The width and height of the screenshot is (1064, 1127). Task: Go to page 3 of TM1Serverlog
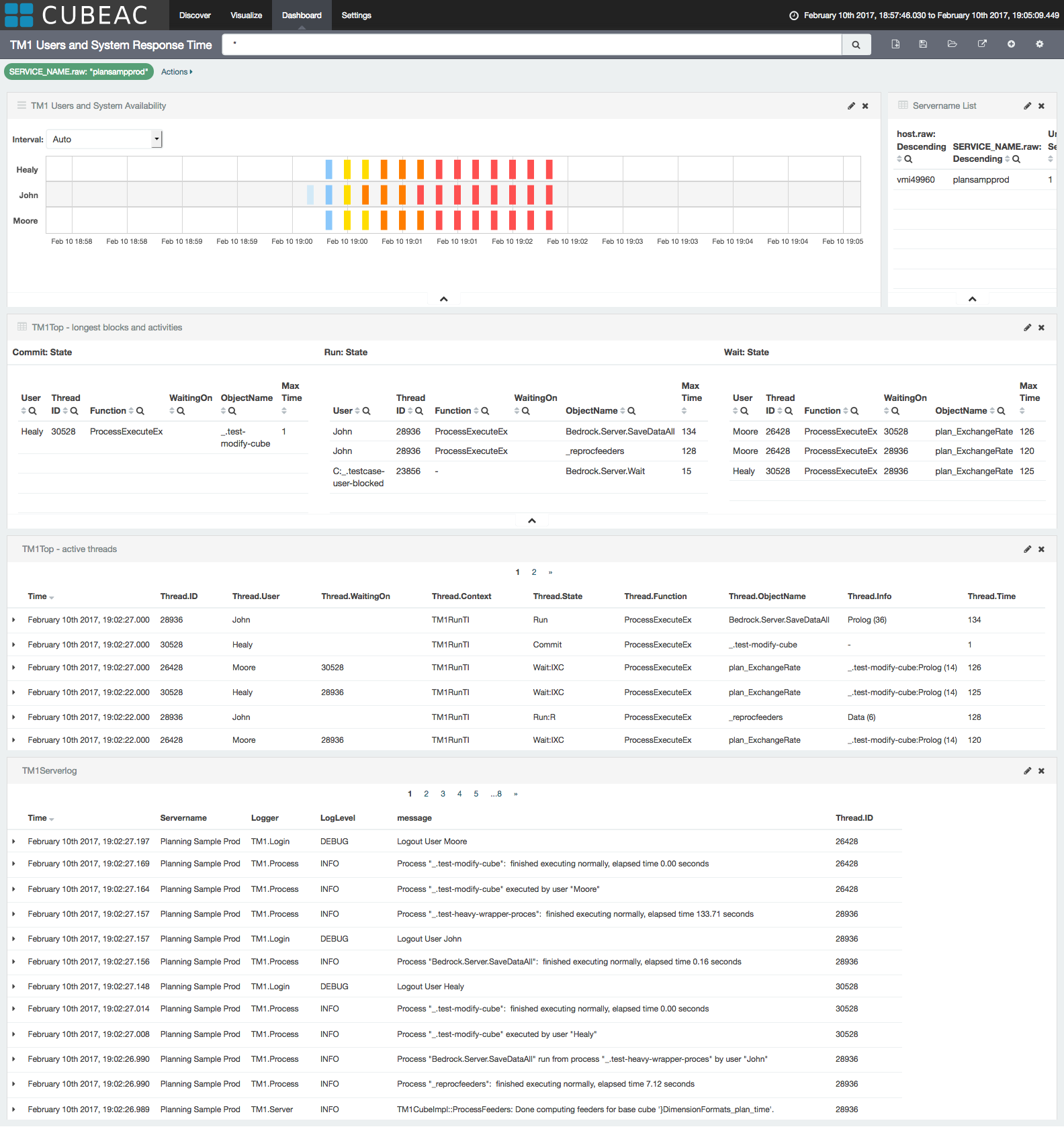(443, 794)
